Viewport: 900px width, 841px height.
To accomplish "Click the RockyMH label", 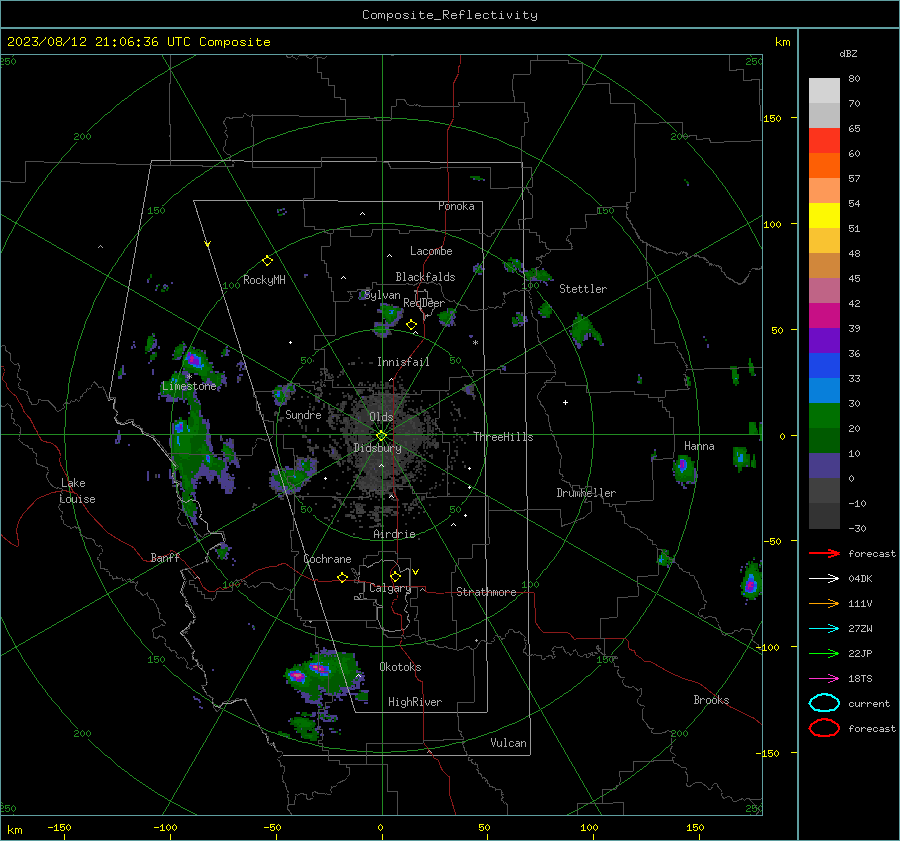I will (x=264, y=280).
